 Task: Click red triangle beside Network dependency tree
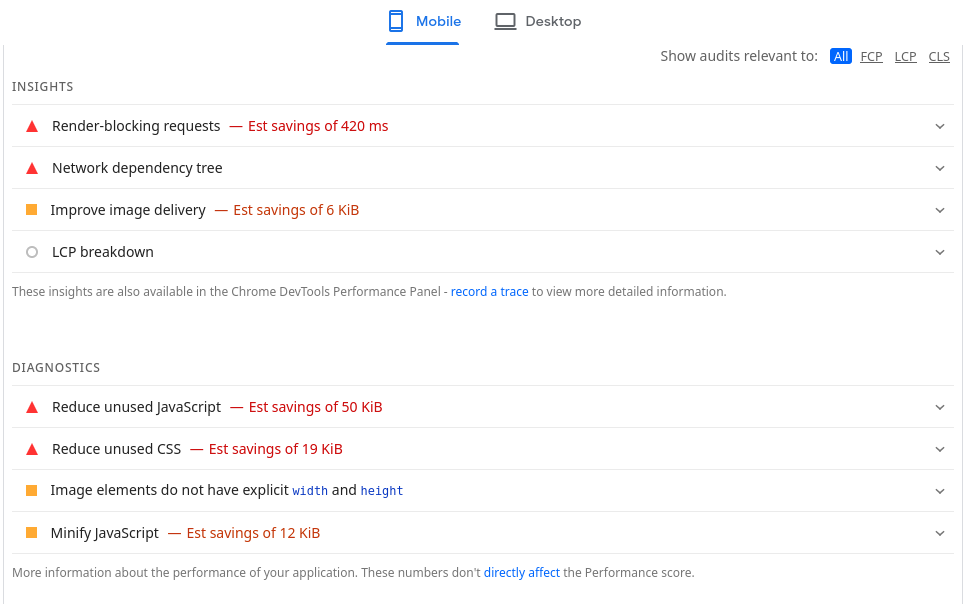(x=32, y=169)
